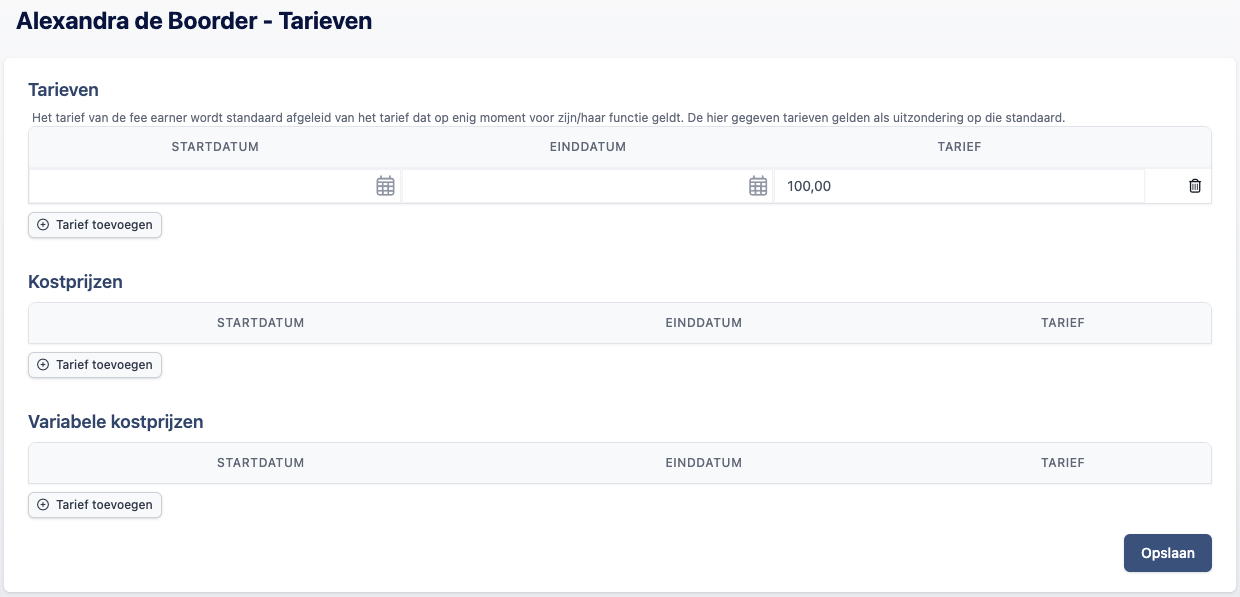Click the Tarieven TARIEF column header

[x=959, y=147]
